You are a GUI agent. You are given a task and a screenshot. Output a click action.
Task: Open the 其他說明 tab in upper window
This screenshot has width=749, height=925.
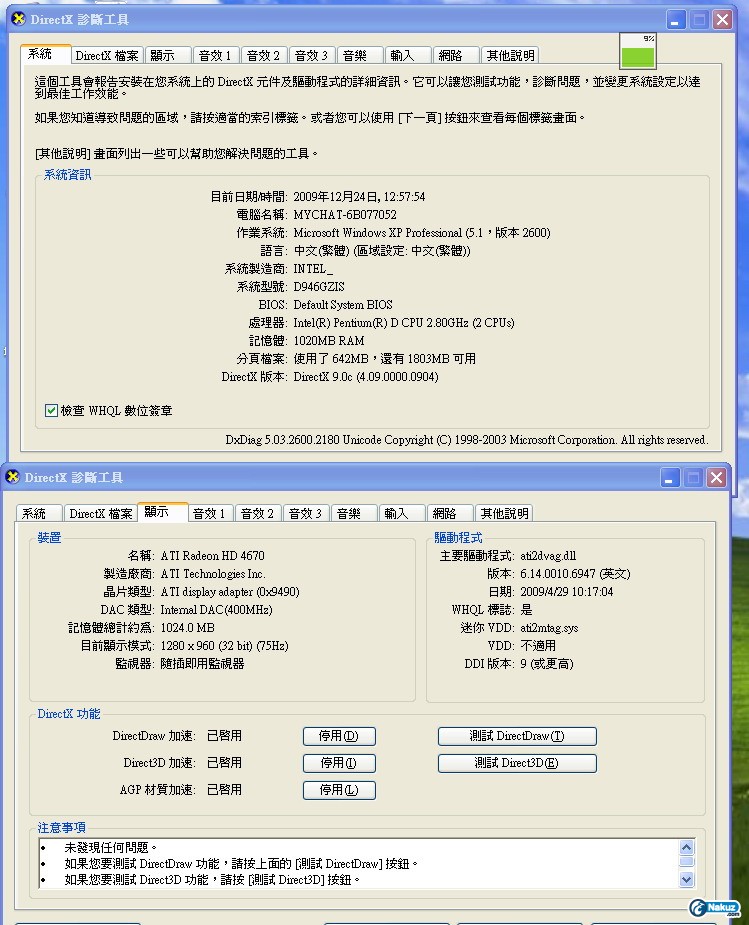(510, 55)
